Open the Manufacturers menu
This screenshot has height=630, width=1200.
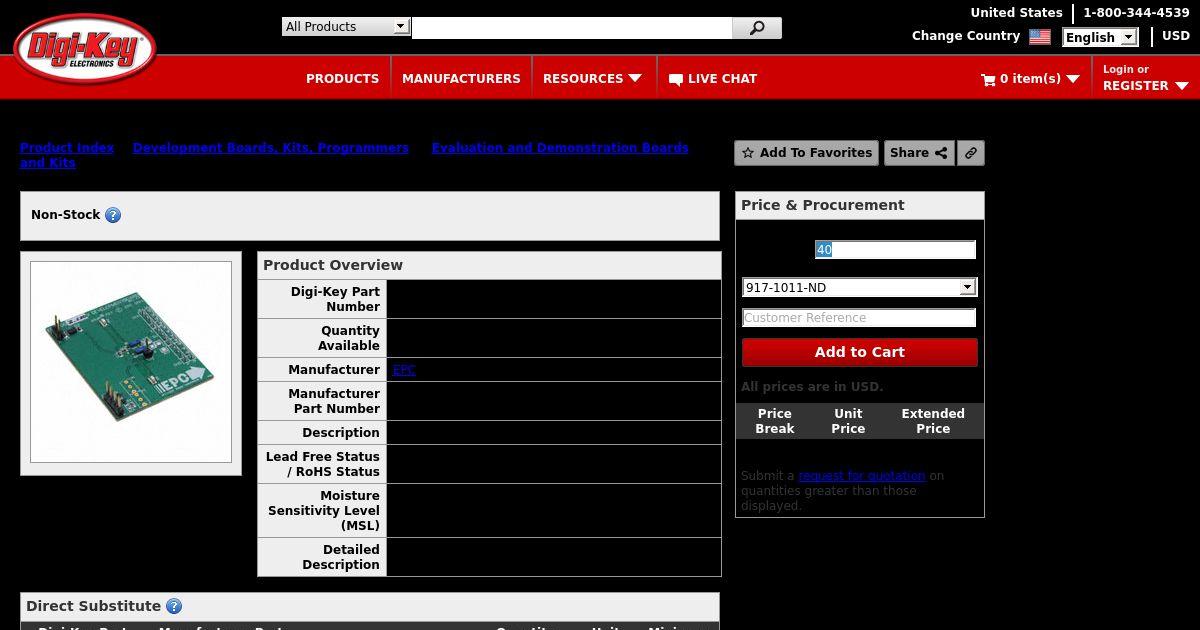tap(461, 78)
